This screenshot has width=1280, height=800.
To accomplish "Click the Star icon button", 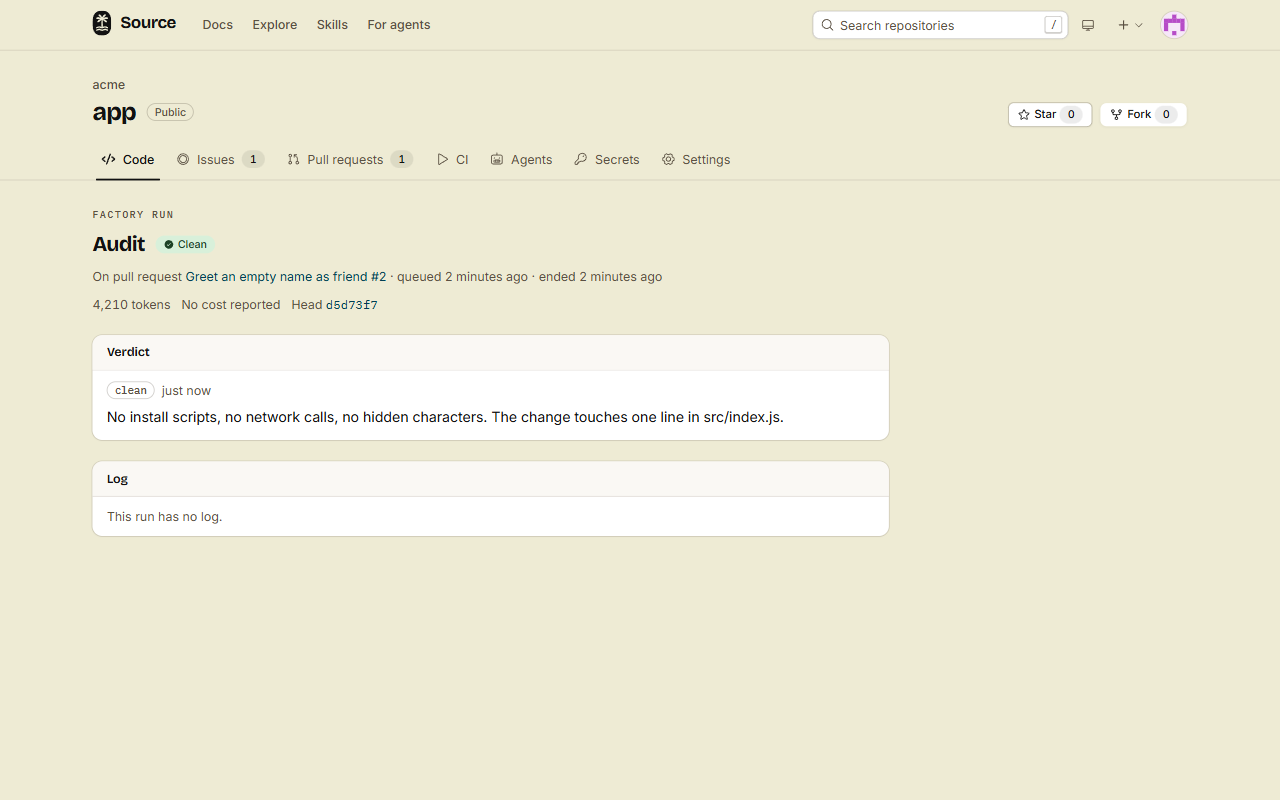I will coord(1050,114).
